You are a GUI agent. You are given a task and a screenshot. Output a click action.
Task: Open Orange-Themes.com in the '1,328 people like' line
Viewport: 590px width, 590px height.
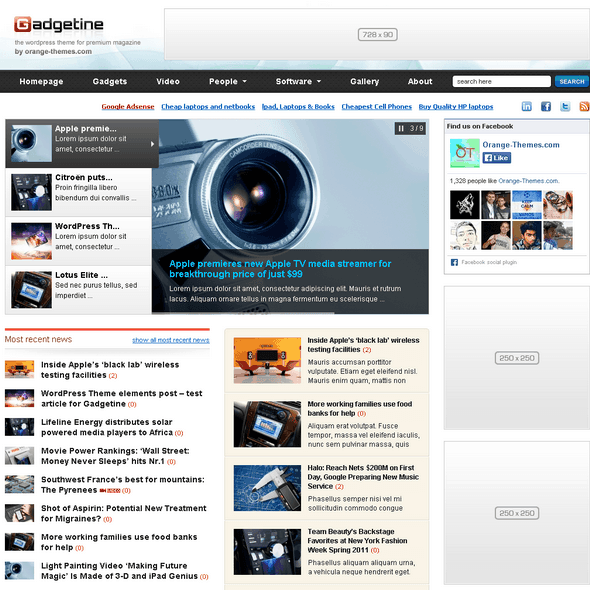click(x=528, y=181)
